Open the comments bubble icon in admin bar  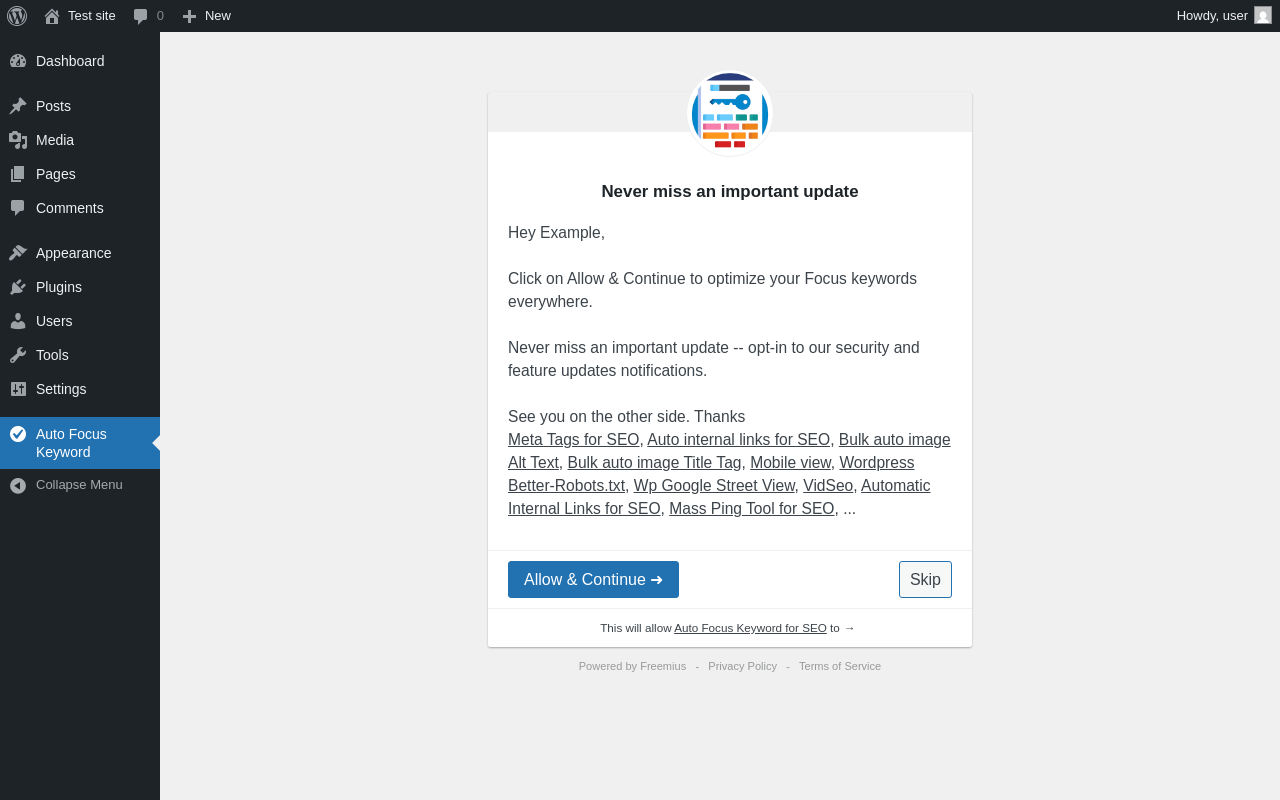[141, 16]
